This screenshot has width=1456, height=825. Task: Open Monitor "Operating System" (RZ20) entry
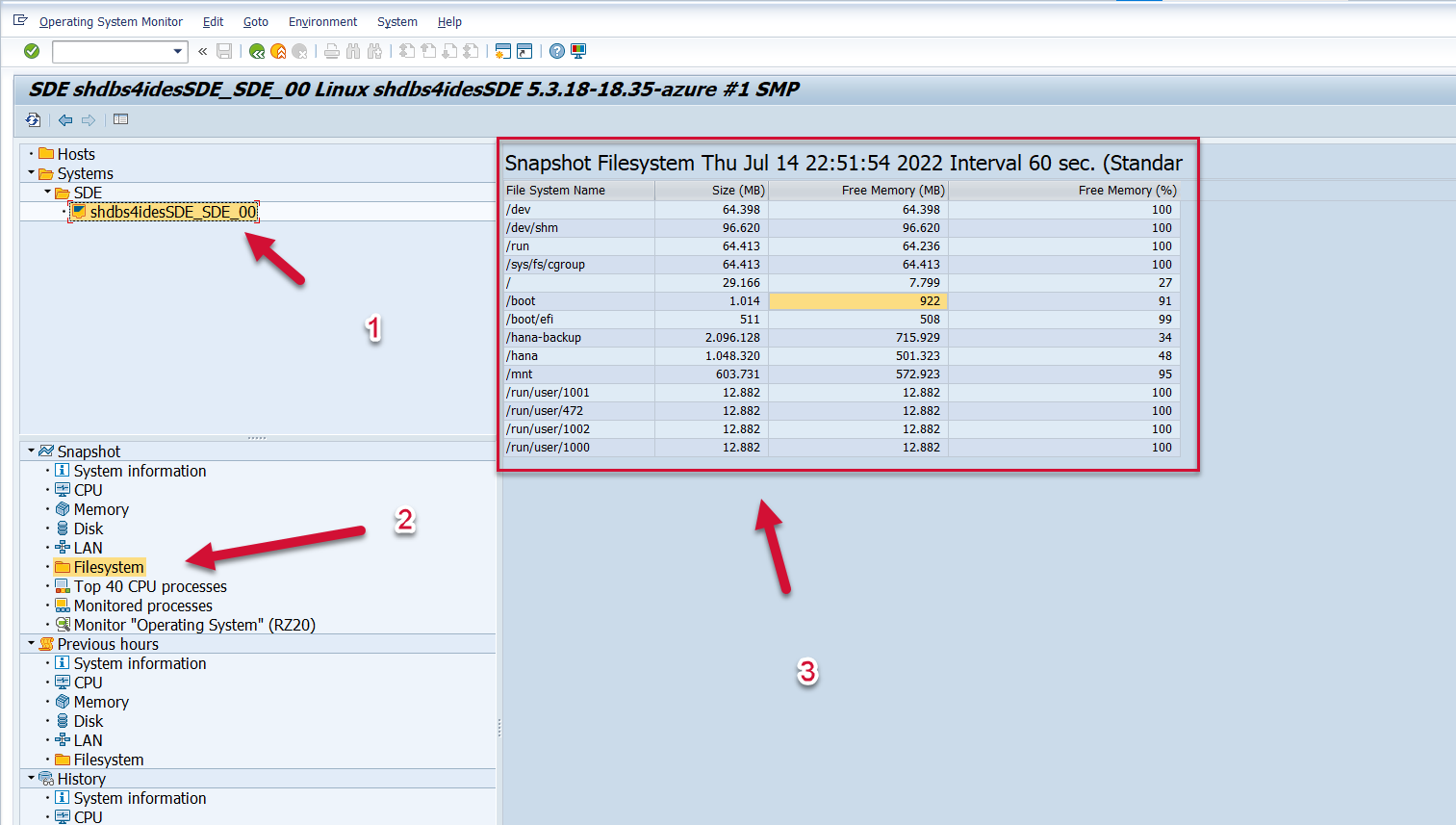194,625
